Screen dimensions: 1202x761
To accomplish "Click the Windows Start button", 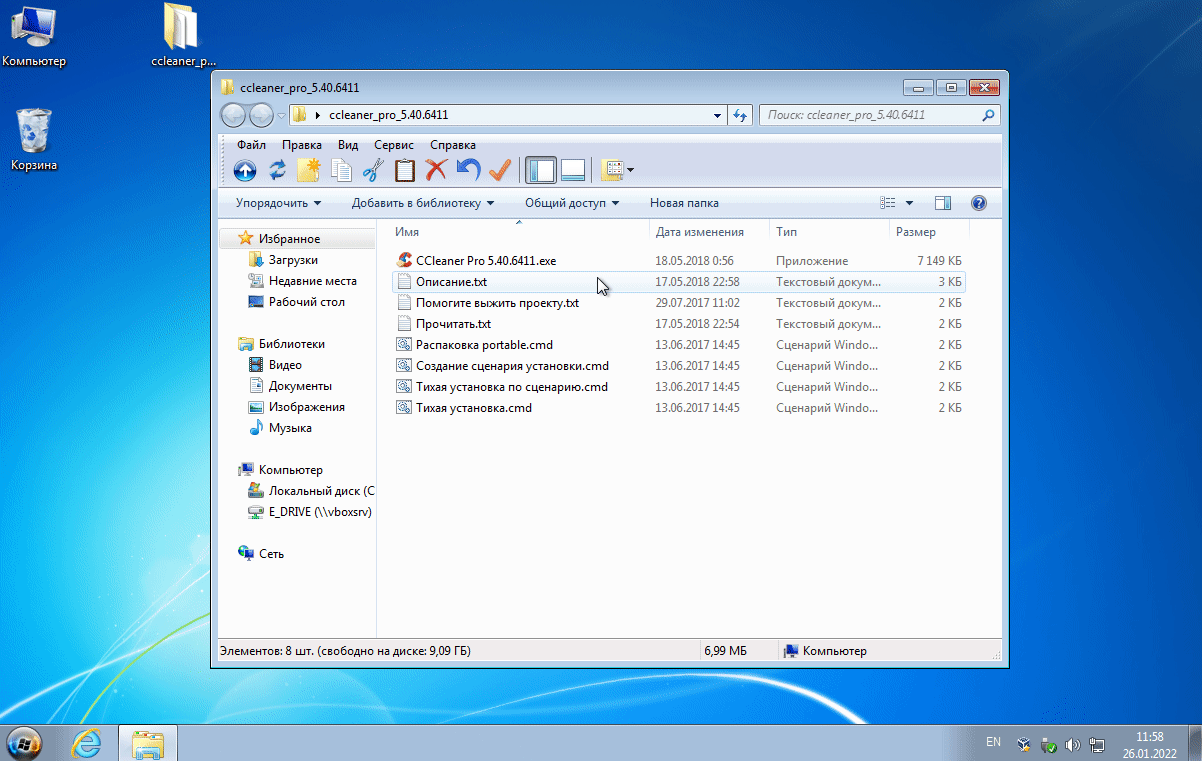I will pyautogui.click(x=24, y=742).
